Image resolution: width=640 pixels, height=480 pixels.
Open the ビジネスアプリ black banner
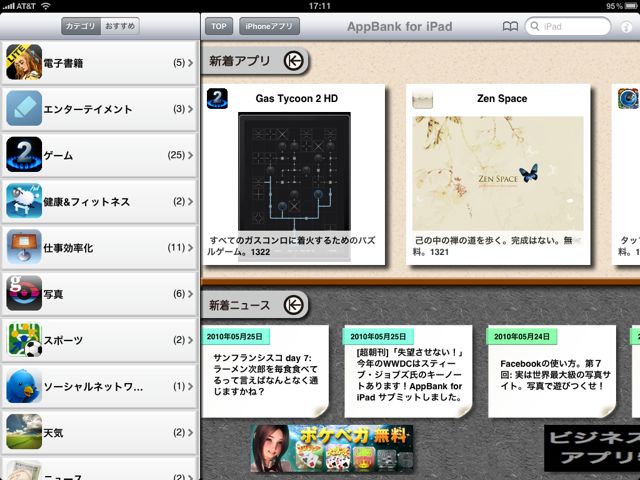point(592,448)
